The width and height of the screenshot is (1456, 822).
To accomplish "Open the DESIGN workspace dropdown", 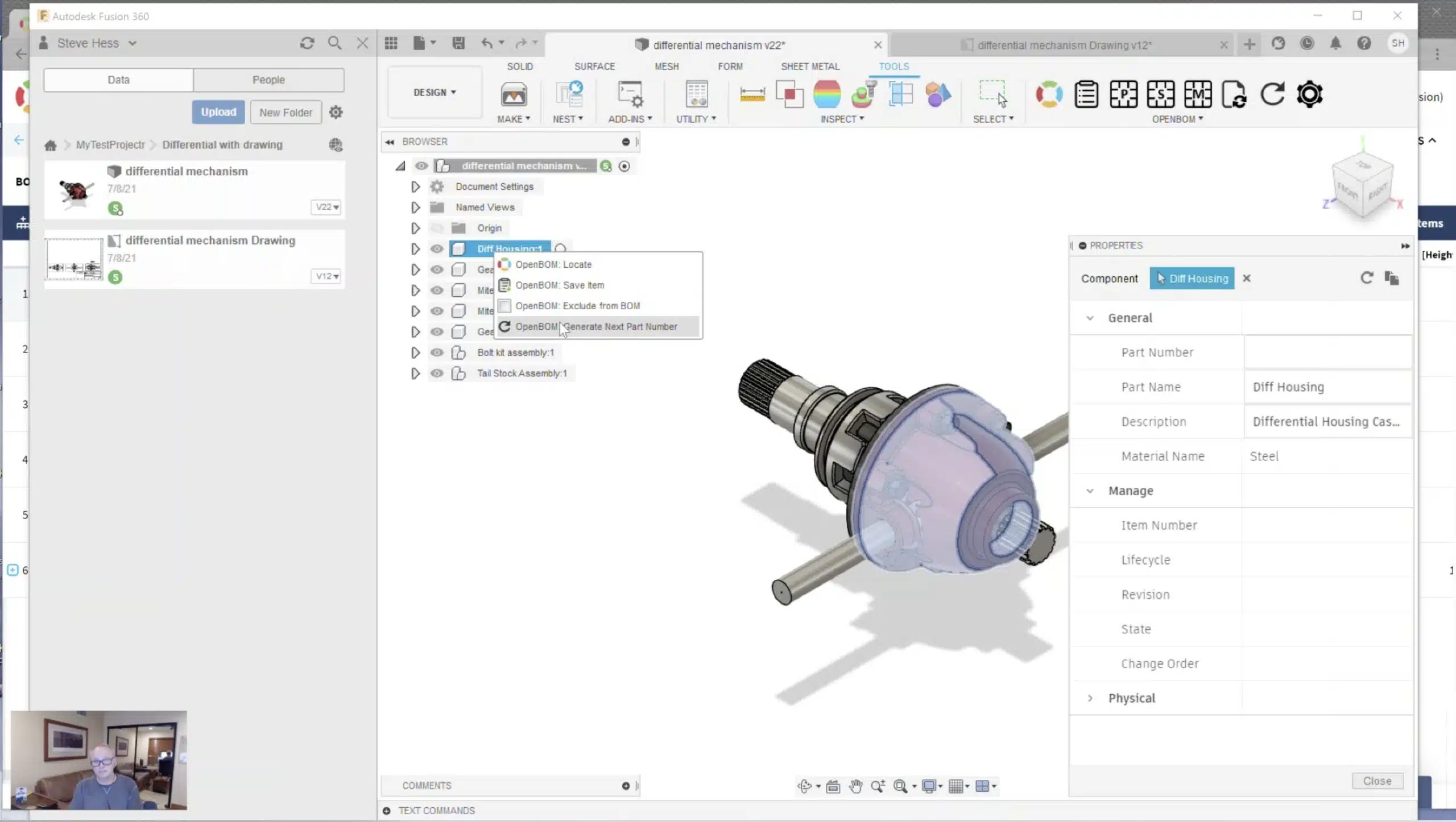I will pos(435,92).
